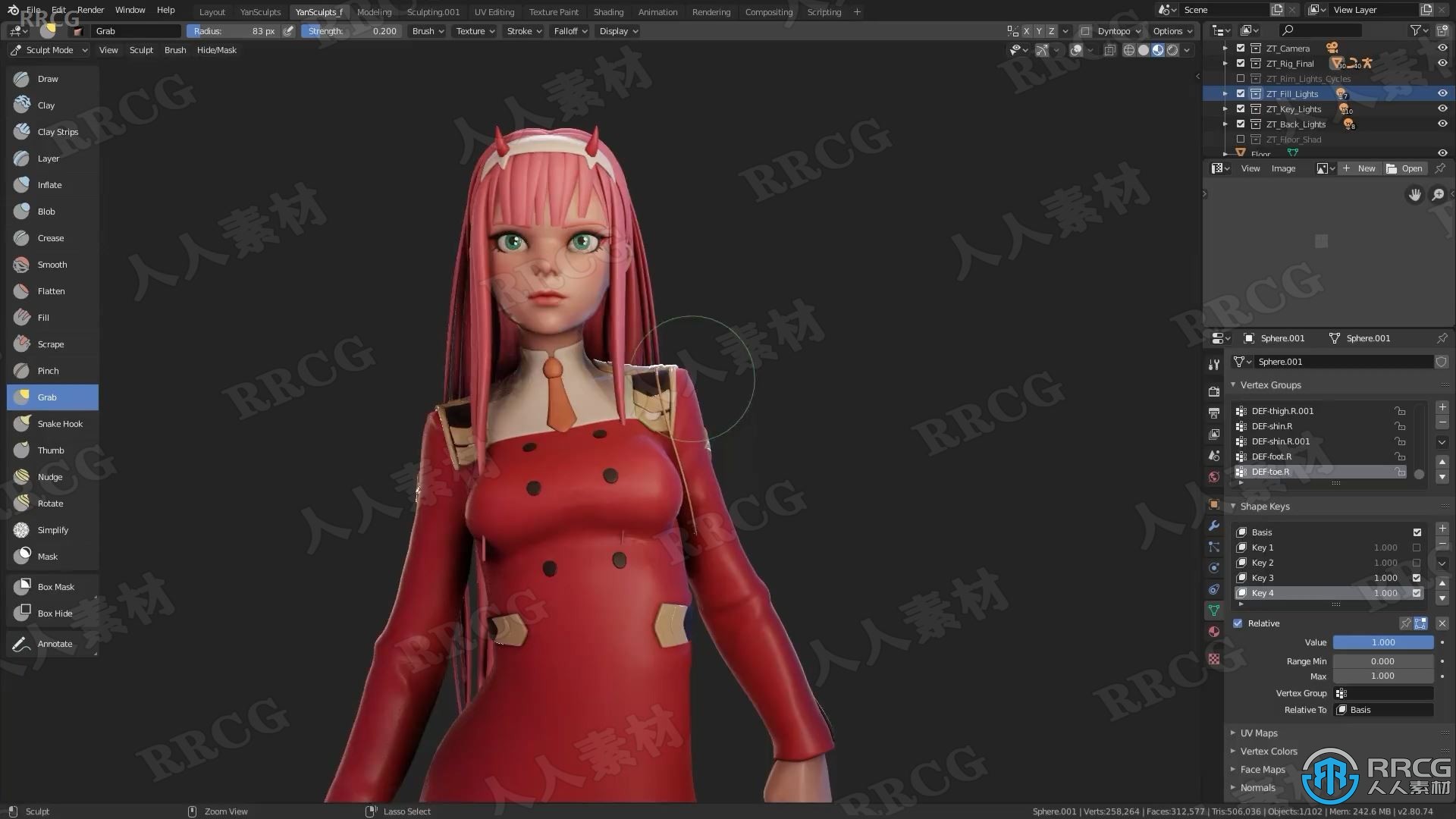Open the Sculpt menu in viewport header
Screen dimensions: 1456x819
click(141, 50)
